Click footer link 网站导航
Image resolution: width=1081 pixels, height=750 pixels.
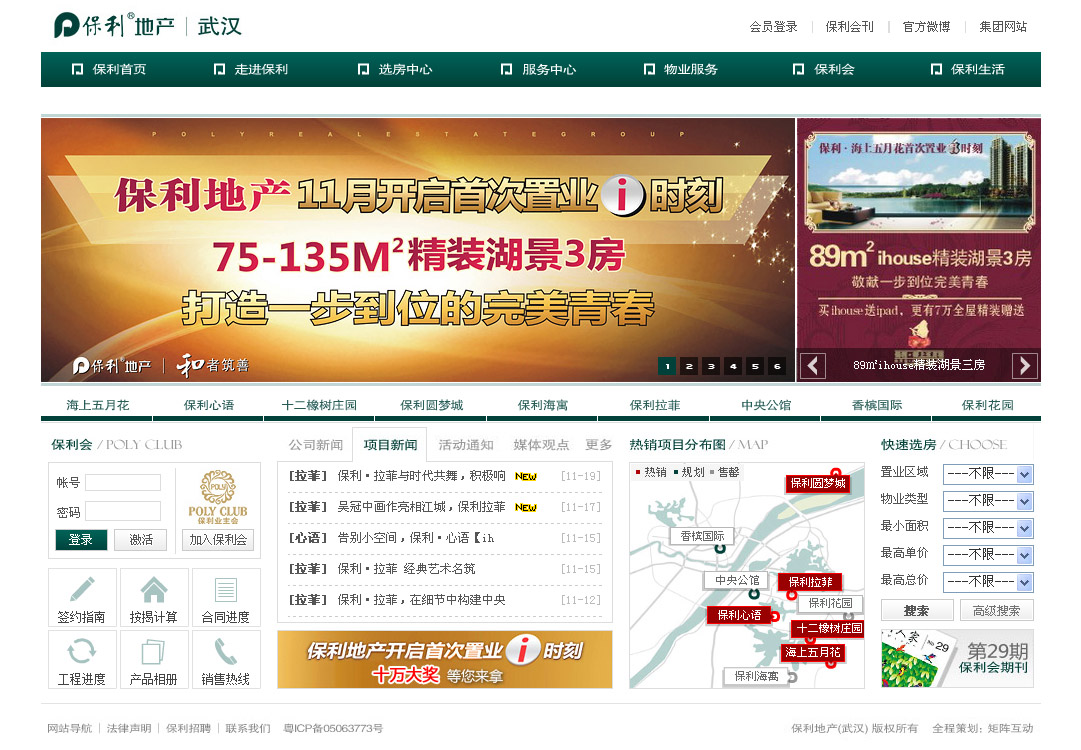click(x=69, y=728)
